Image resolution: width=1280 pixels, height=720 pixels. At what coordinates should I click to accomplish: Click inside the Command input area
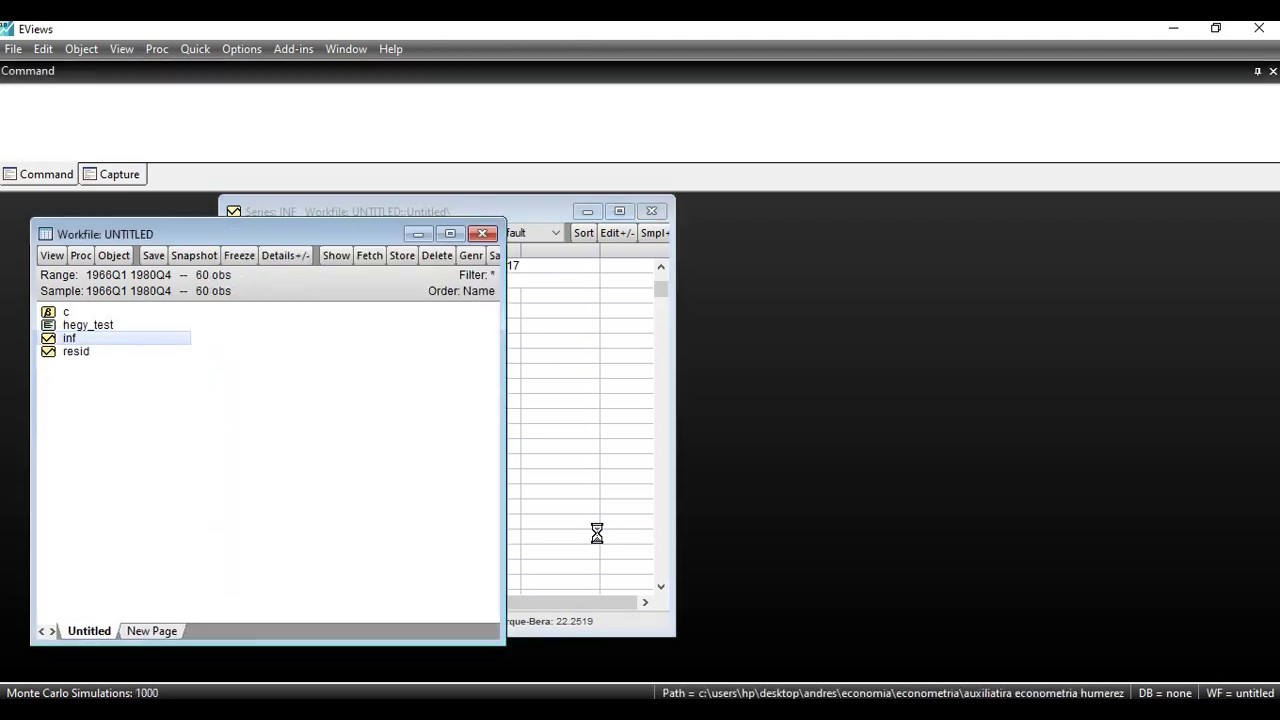coord(640,121)
